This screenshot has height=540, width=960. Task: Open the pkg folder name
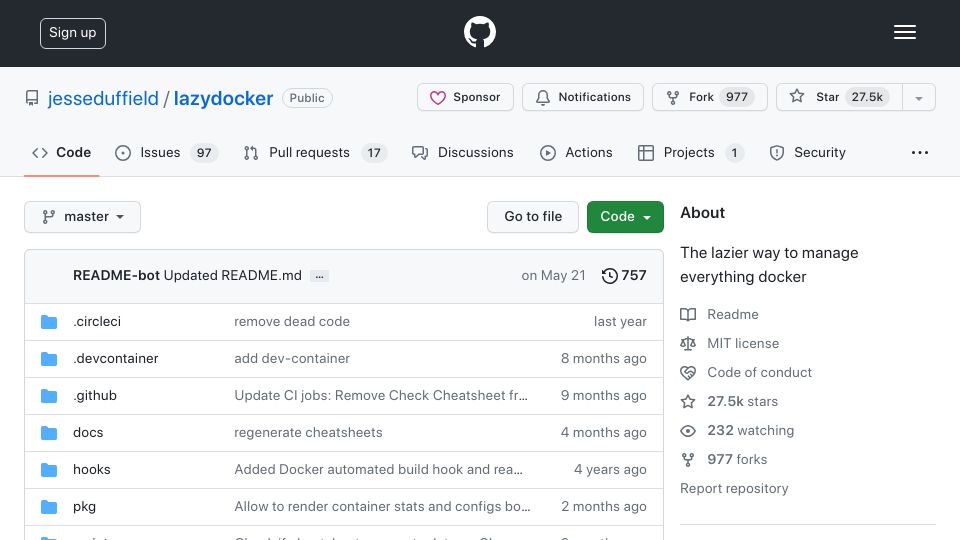(84, 507)
